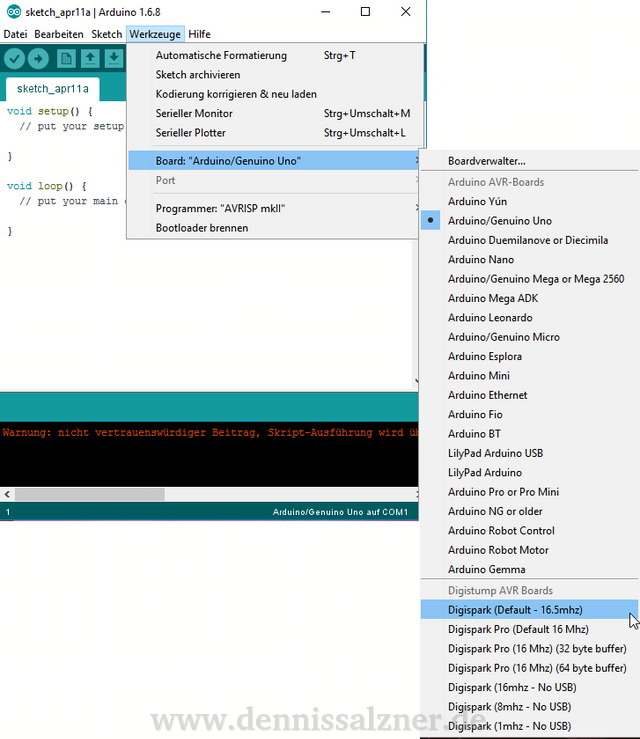This screenshot has width=640, height=739.
Task: Select Arduino/Genuino Micro board
Action: pyautogui.click(x=530, y=337)
